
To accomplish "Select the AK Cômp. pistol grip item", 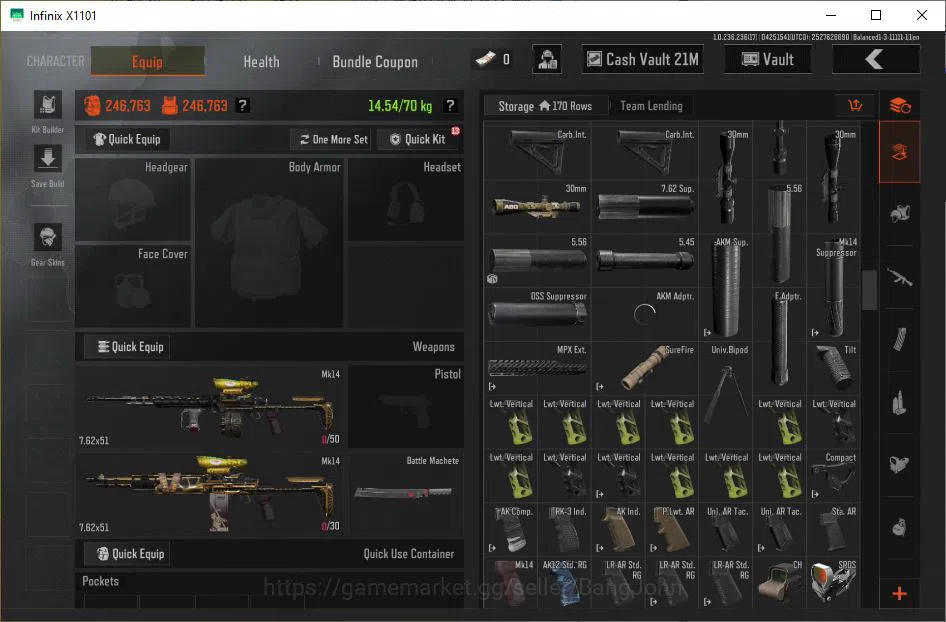I will [x=510, y=529].
